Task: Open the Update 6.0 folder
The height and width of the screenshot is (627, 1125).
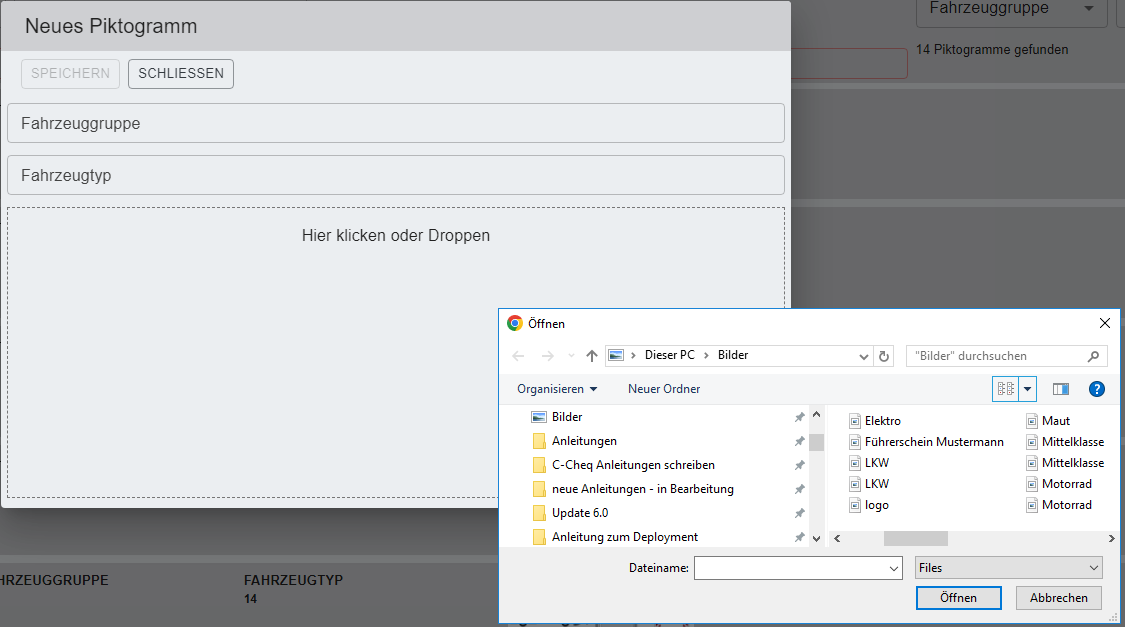Action: coord(579,513)
